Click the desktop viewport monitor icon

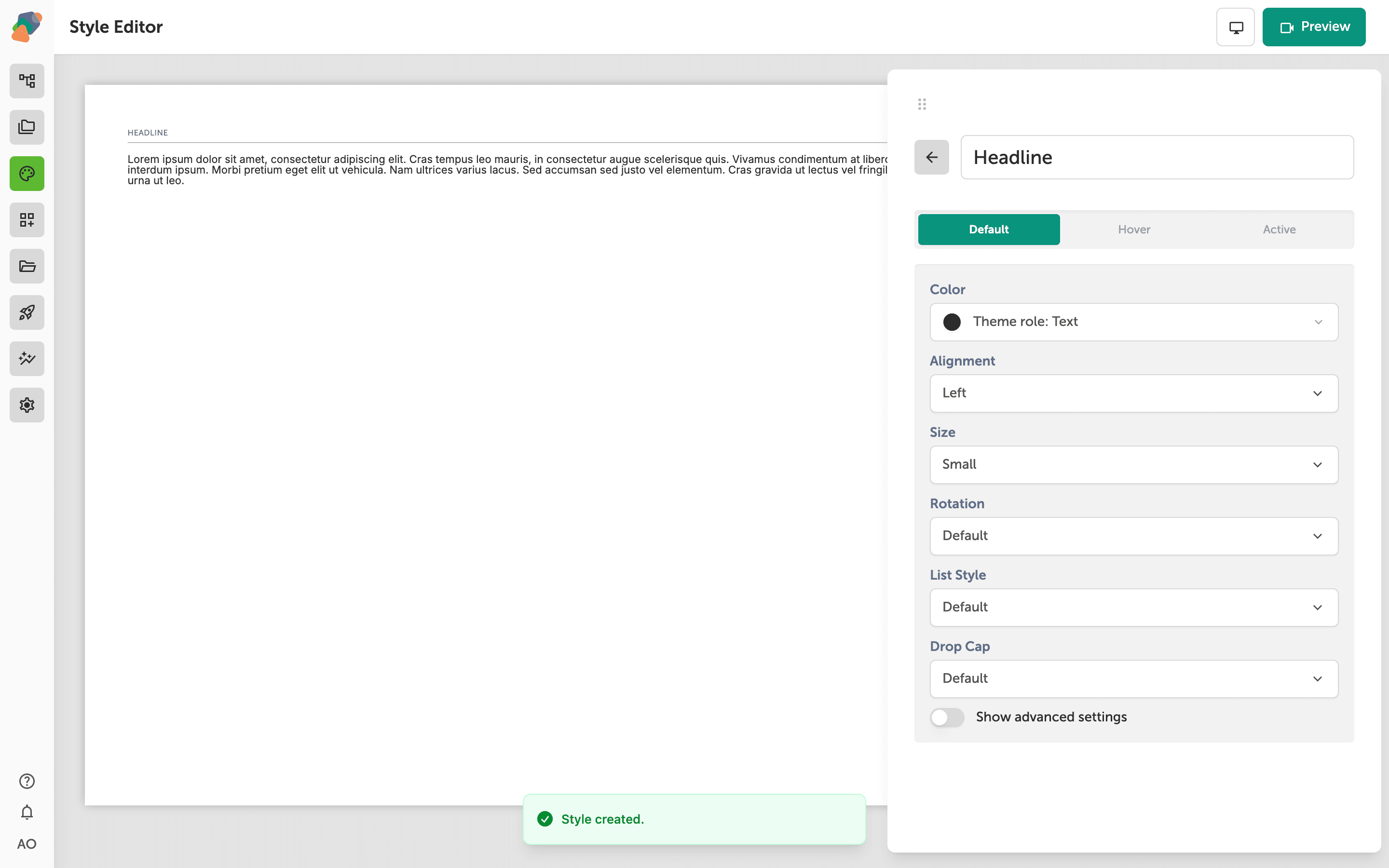pos(1236,27)
